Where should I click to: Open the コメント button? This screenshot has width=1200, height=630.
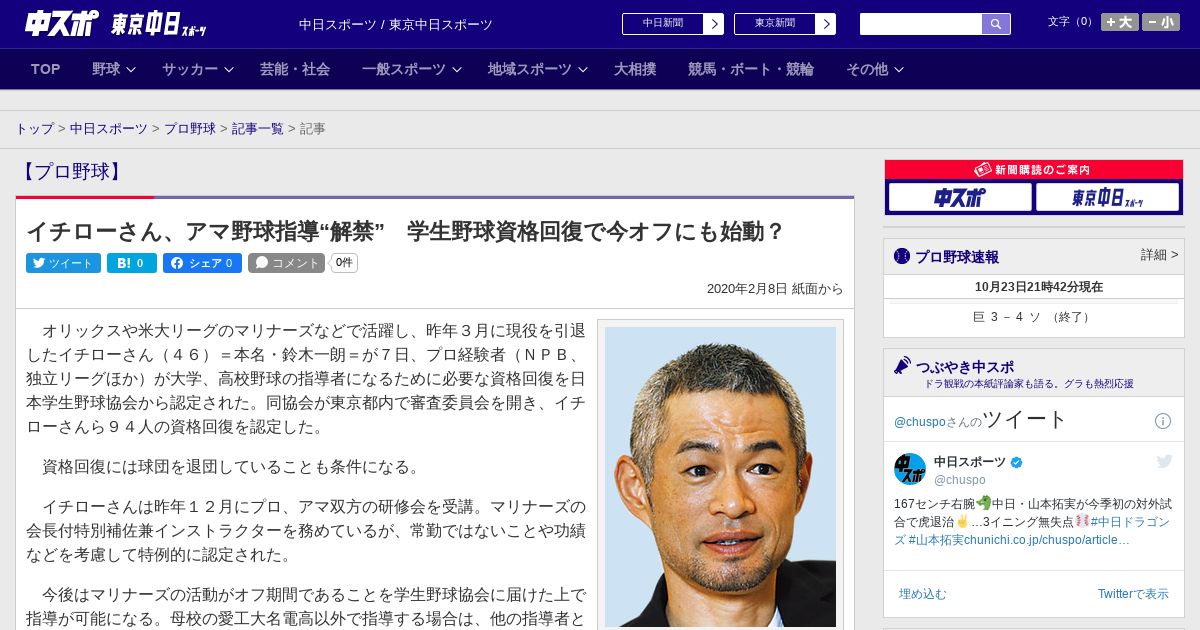tap(287, 263)
